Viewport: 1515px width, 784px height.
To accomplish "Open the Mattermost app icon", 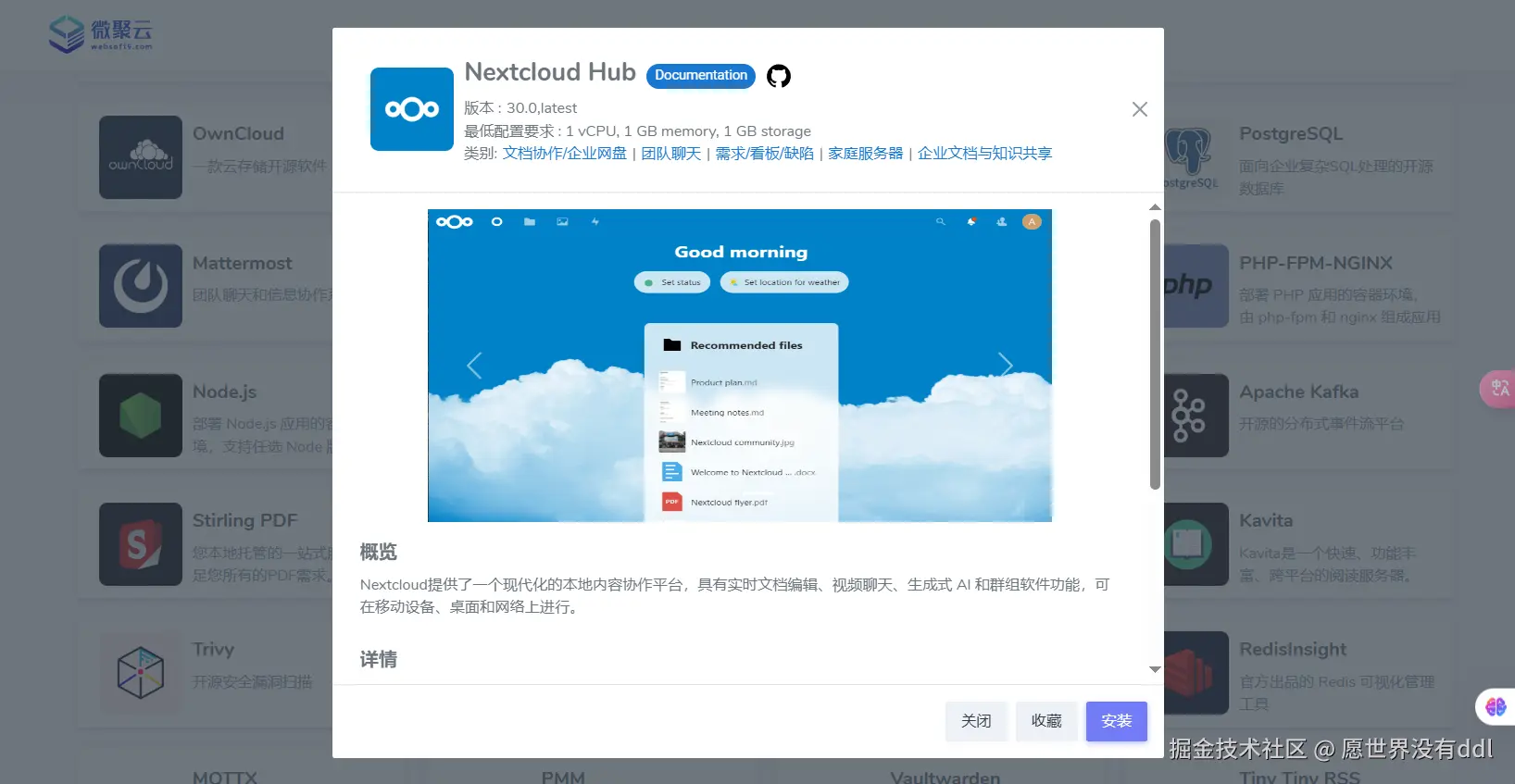I will pyautogui.click(x=141, y=286).
